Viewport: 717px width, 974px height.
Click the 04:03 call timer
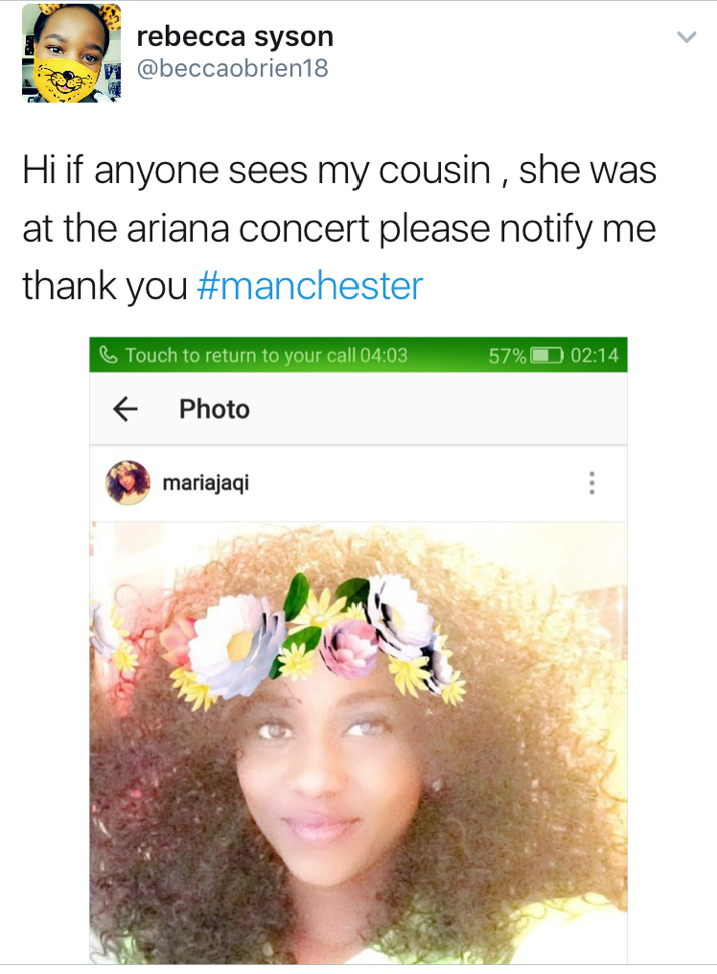click(384, 355)
